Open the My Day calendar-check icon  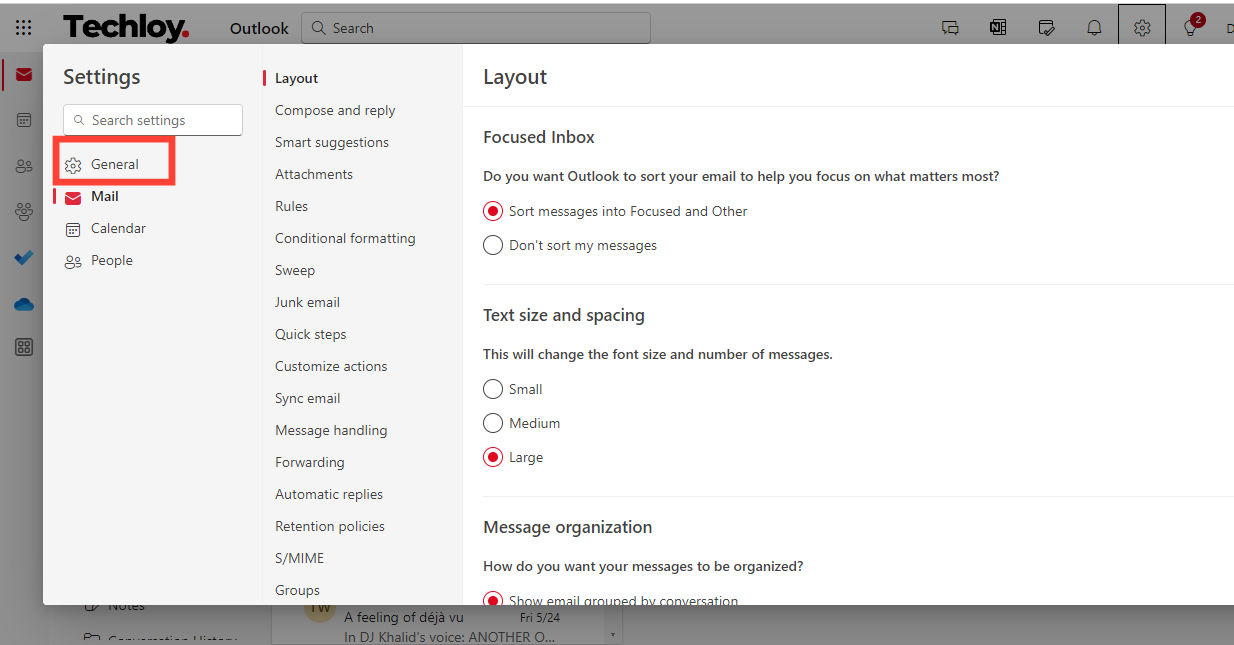click(1047, 28)
